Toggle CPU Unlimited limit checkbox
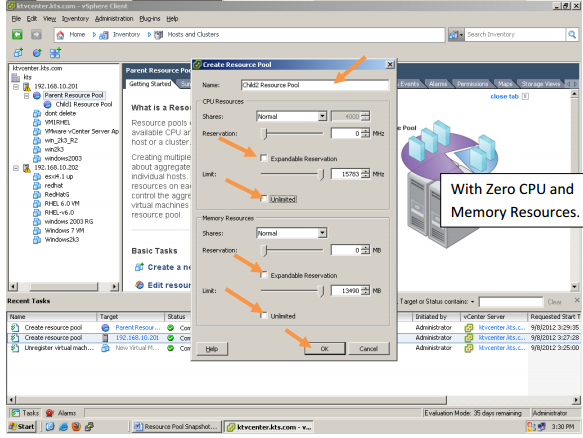The width and height of the screenshot is (583, 438). point(264,199)
